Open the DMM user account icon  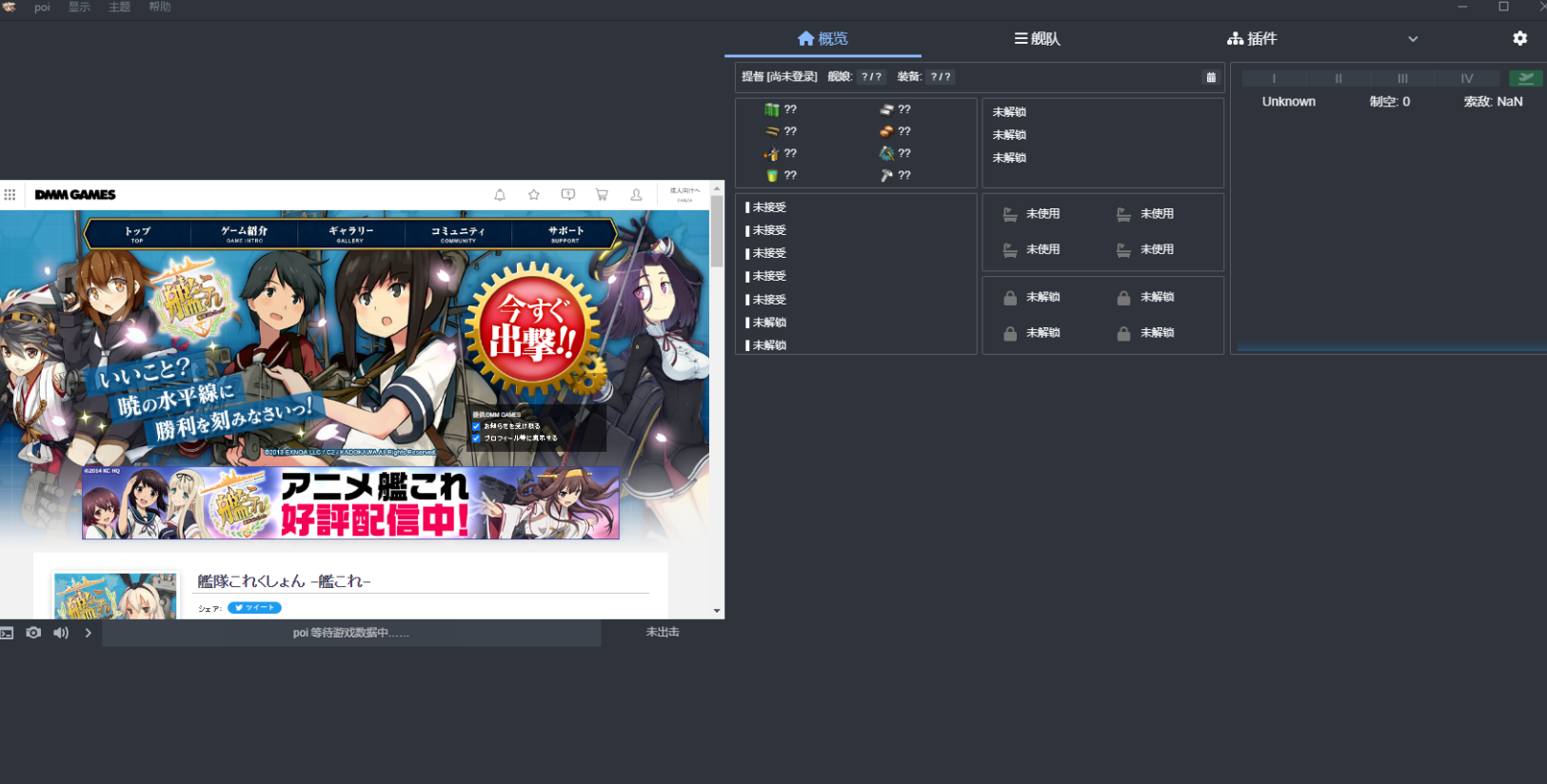click(x=636, y=194)
